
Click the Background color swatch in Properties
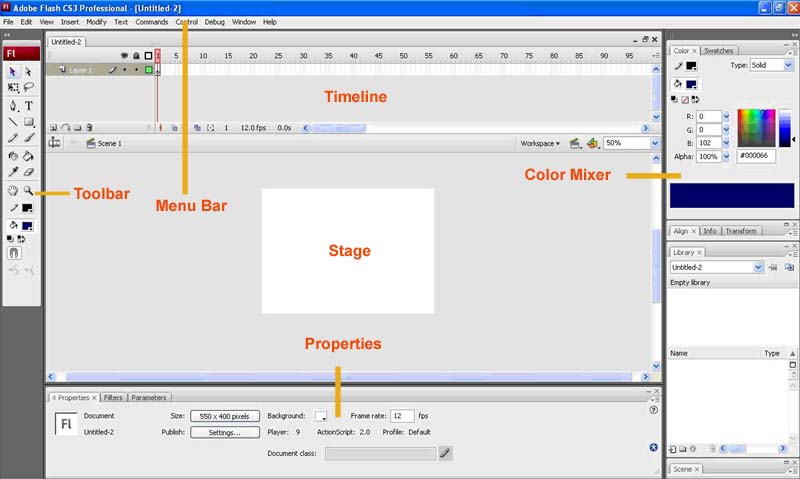coord(320,416)
